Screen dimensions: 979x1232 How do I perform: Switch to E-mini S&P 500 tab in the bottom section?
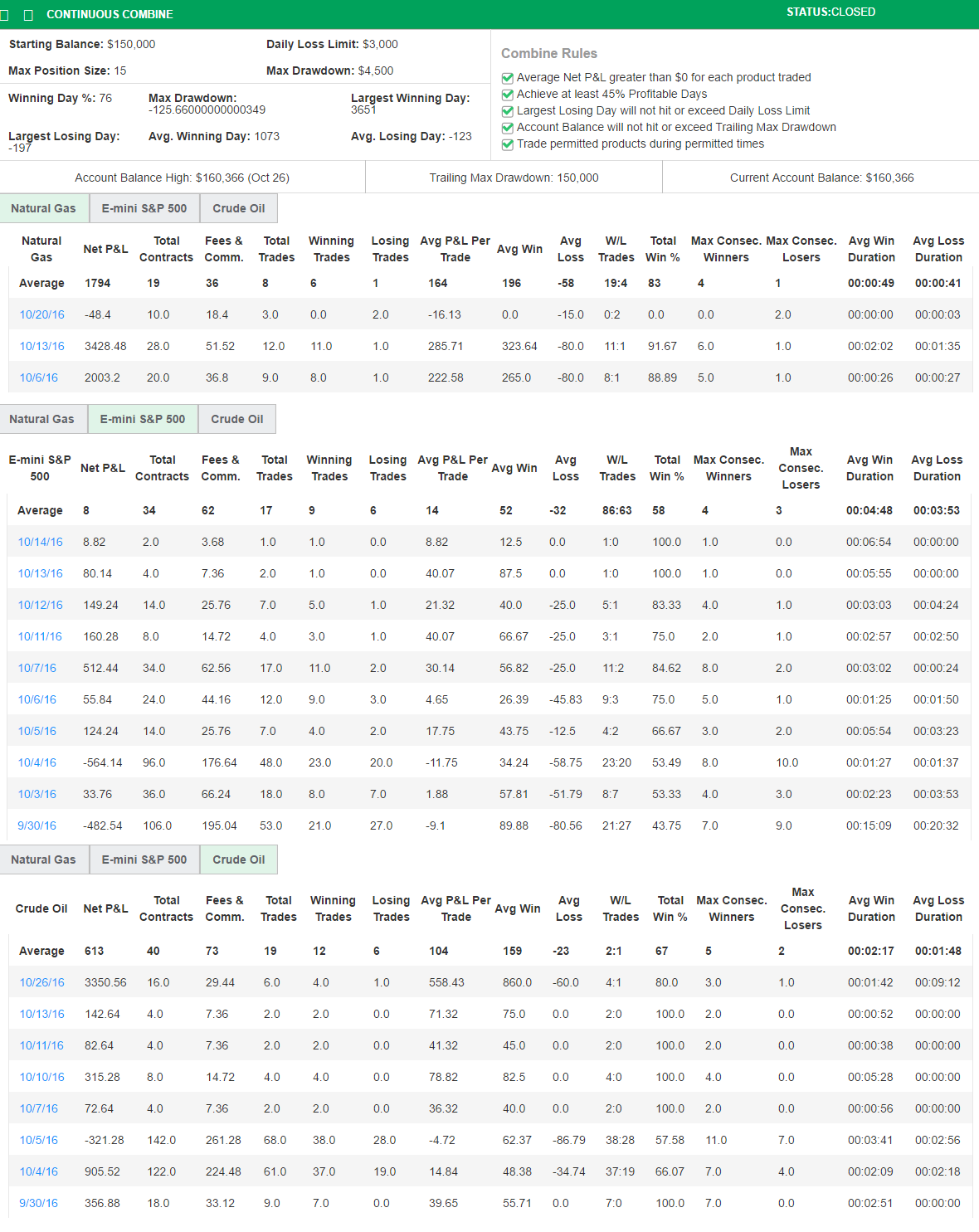click(144, 859)
